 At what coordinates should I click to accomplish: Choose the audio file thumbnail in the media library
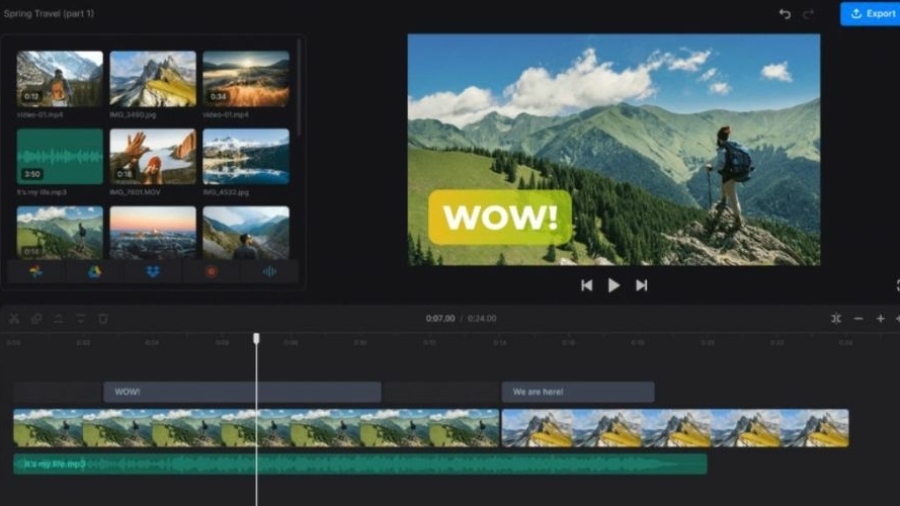tap(60, 157)
